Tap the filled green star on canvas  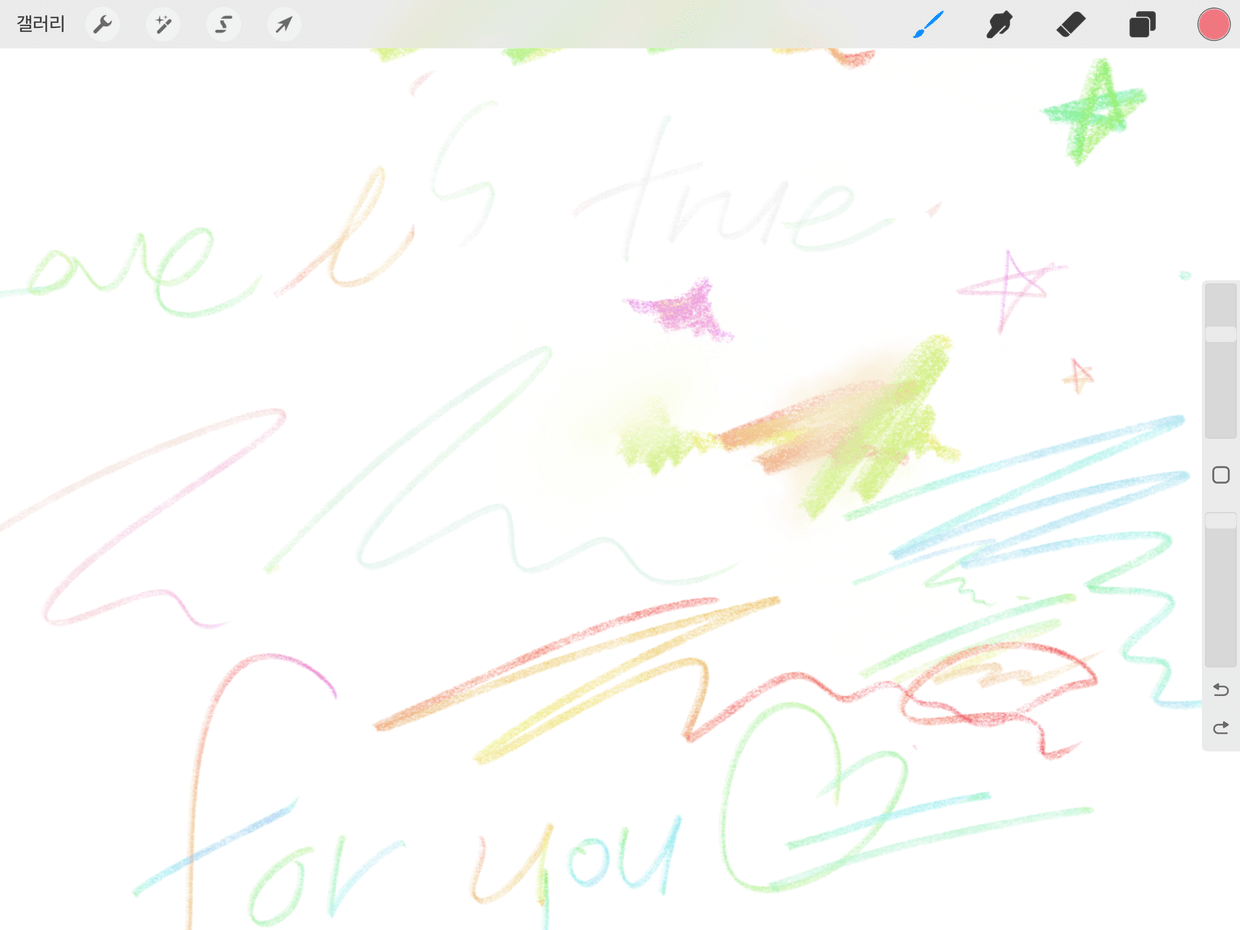[x=1093, y=110]
